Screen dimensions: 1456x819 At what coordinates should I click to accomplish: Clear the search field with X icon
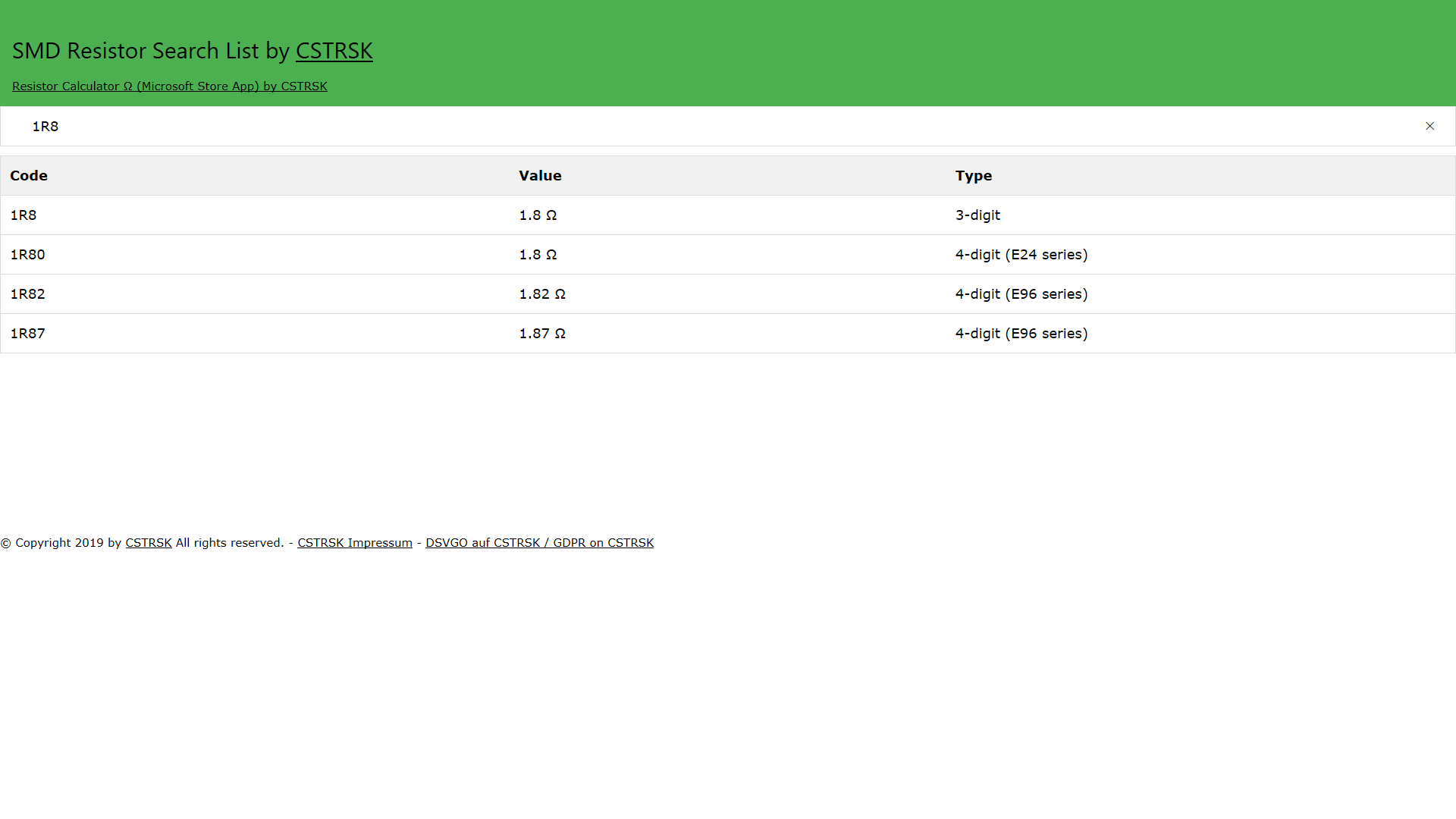1429,126
